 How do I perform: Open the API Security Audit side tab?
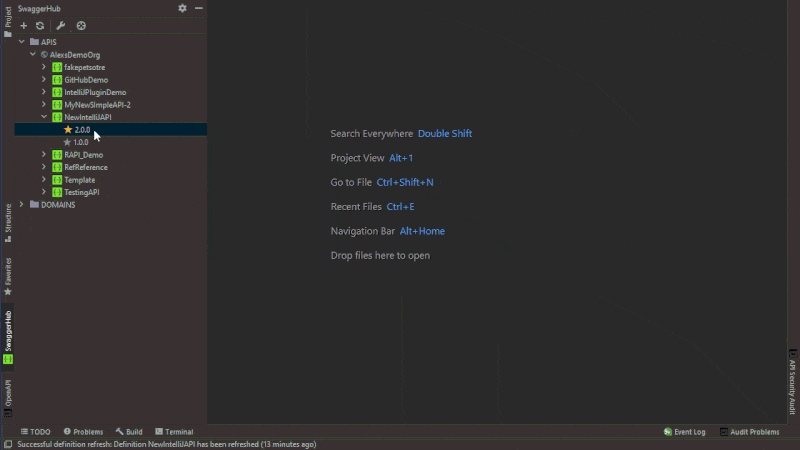[792, 382]
